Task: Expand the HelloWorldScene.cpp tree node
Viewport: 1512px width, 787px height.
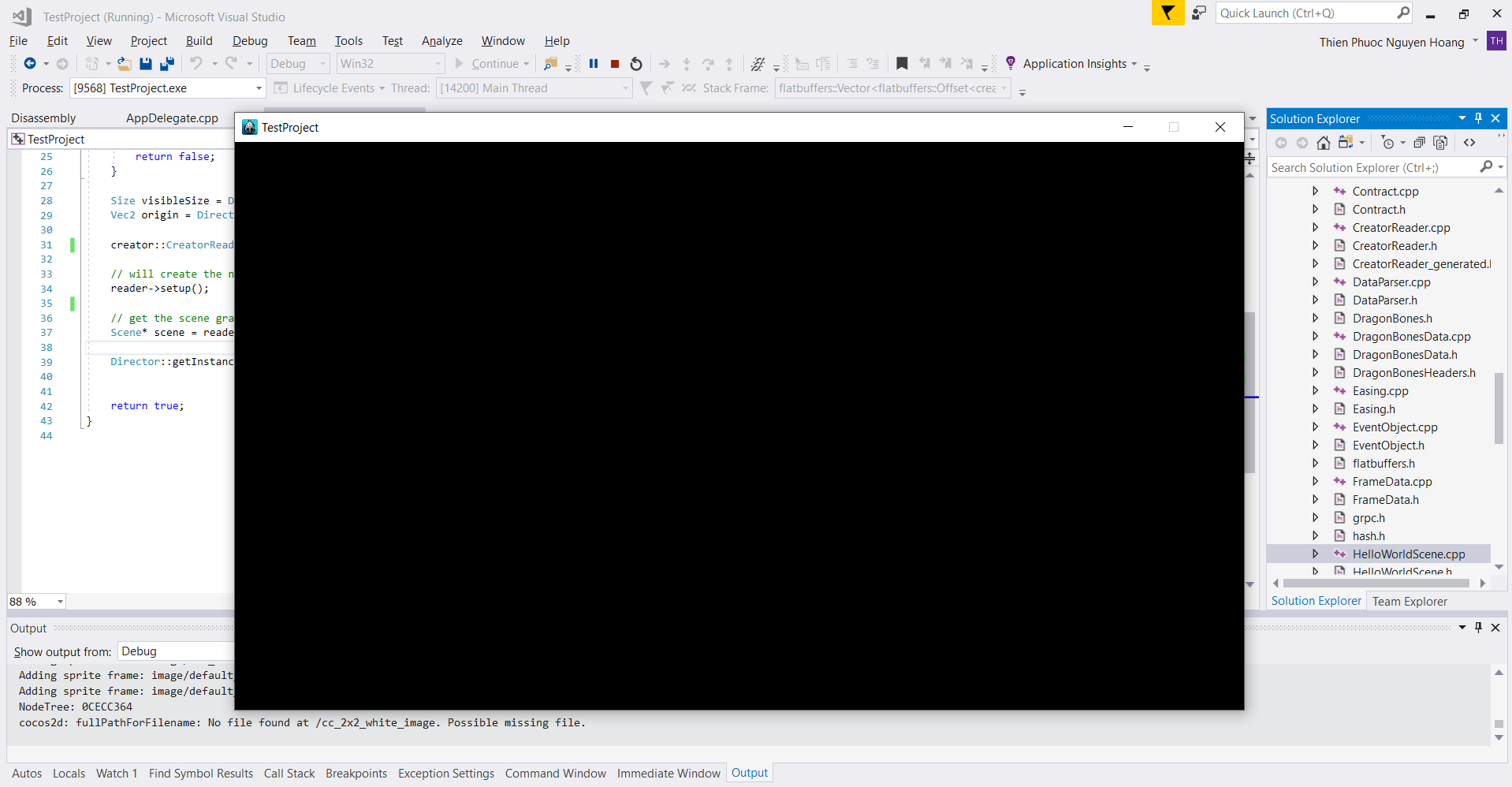Action: tap(1315, 554)
